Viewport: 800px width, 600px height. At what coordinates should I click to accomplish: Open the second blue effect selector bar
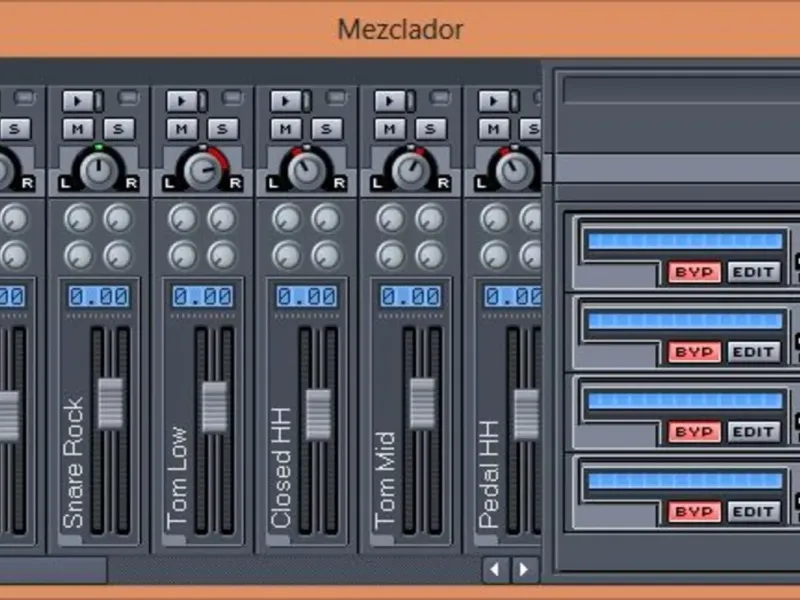tap(685, 321)
